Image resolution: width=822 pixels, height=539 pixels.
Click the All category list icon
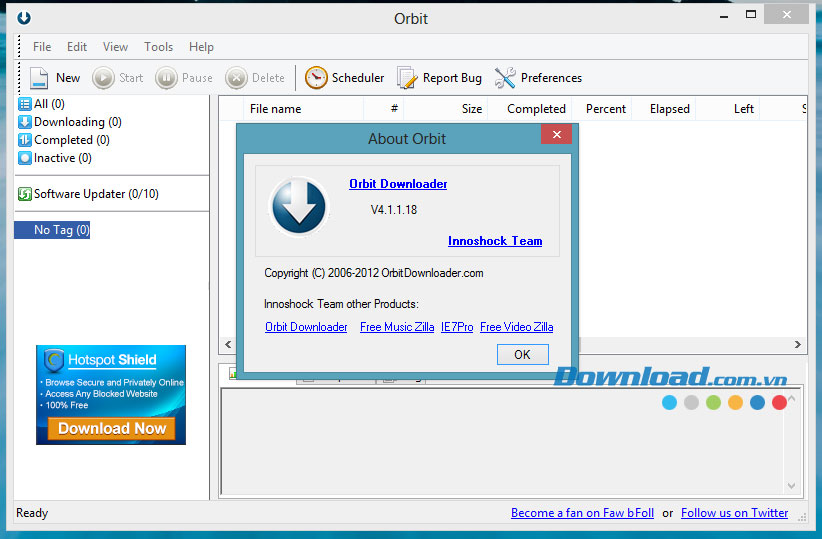pos(25,104)
